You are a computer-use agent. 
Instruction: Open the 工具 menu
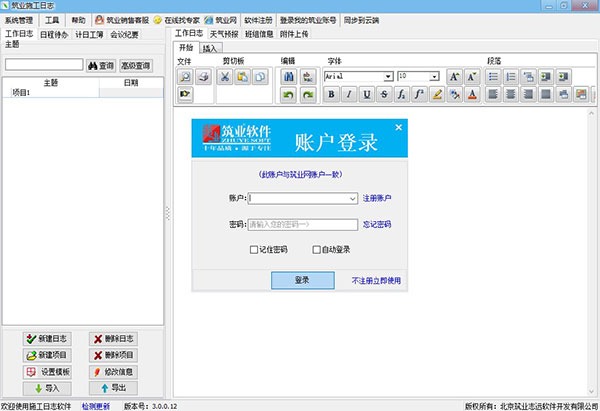pos(52,20)
